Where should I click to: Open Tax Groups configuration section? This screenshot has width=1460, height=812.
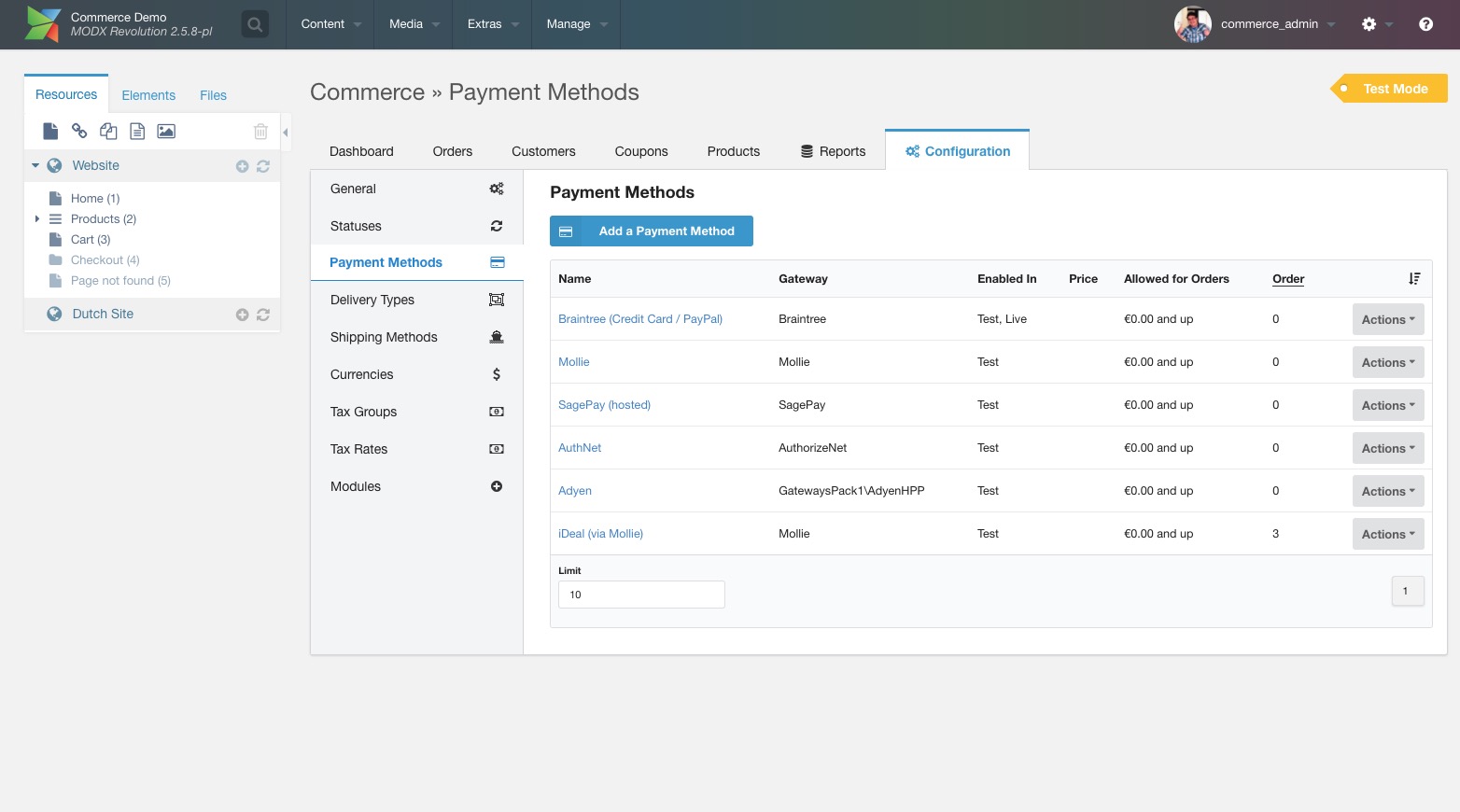417,412
